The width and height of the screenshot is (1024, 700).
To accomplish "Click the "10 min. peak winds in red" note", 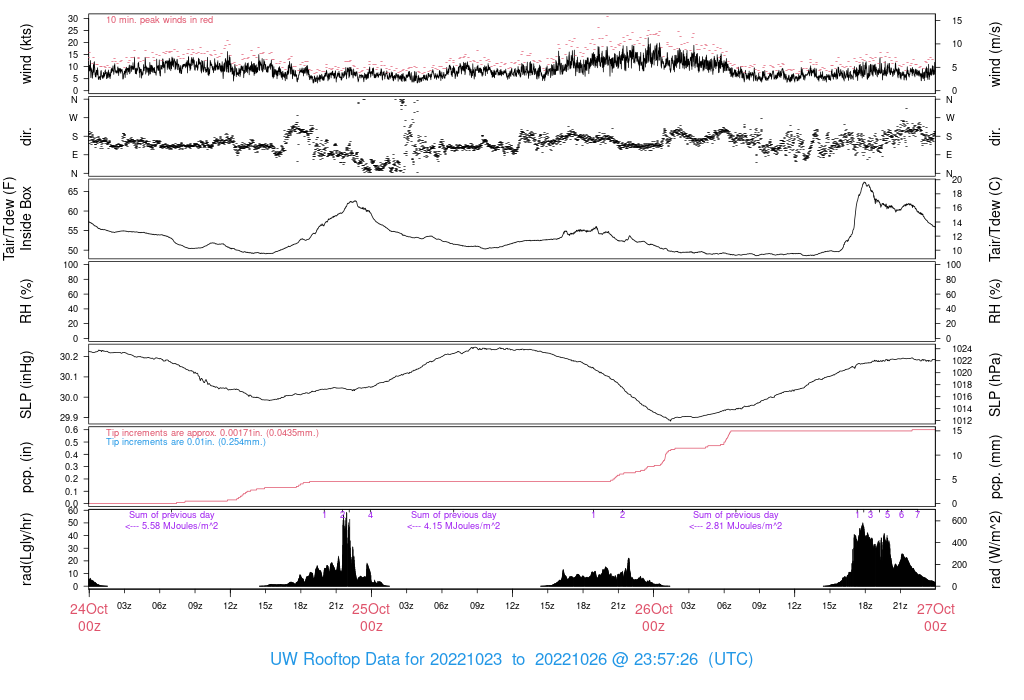I will 159,20.
